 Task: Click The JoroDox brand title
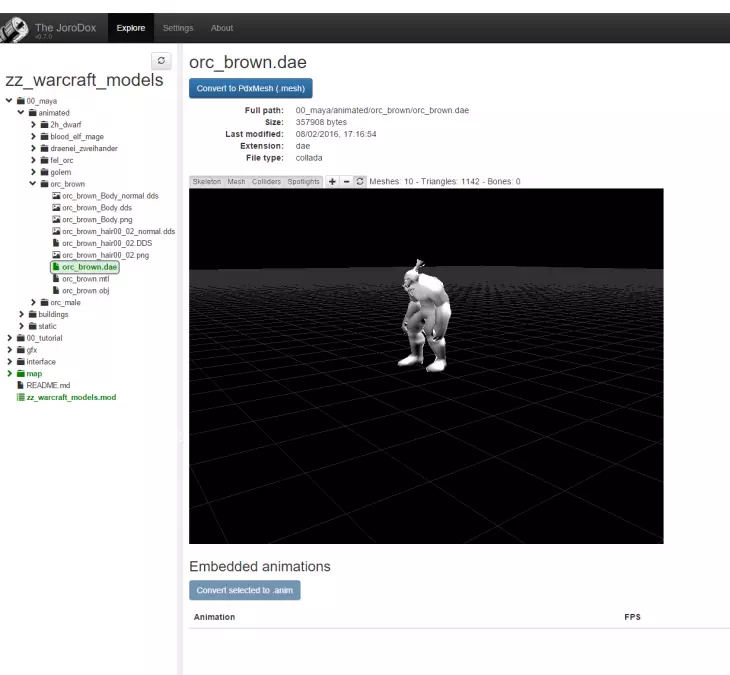(x=66, y=28)
